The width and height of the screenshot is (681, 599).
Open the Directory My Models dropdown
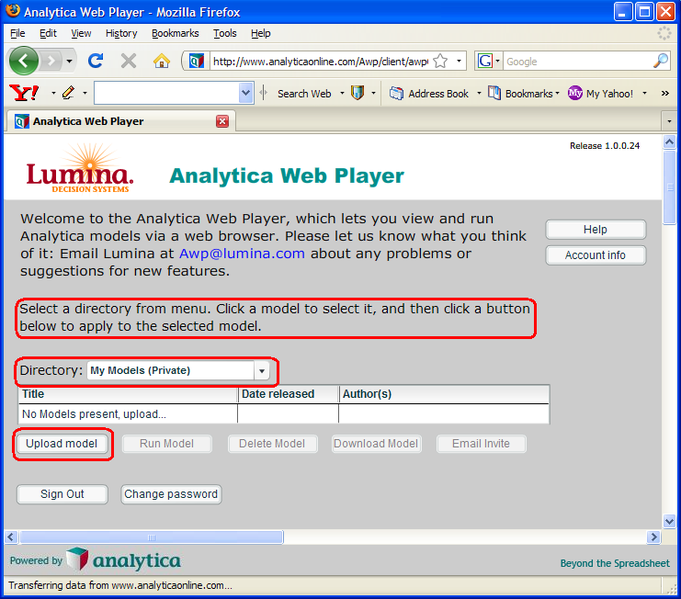[x=178, y=371]
